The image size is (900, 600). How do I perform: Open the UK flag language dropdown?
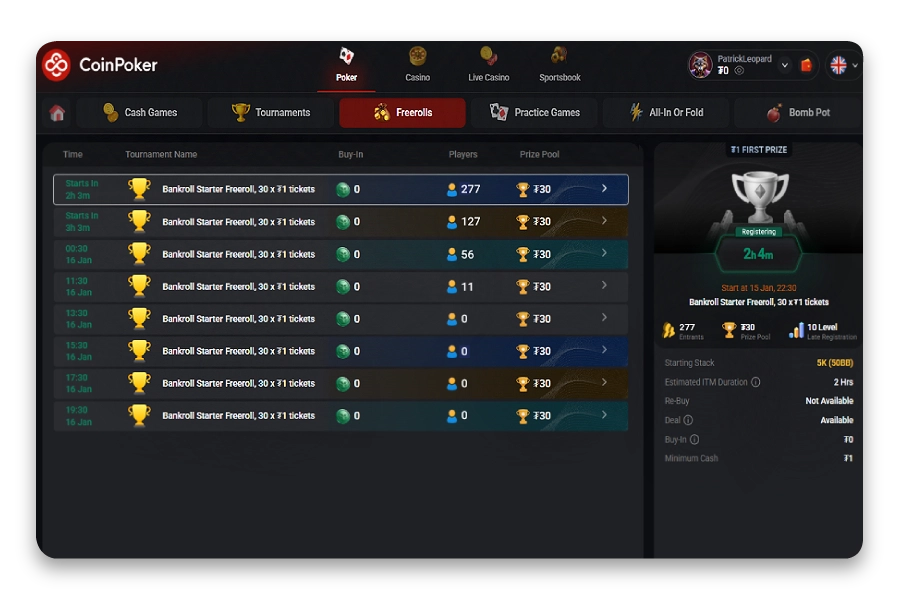point(844,65)
